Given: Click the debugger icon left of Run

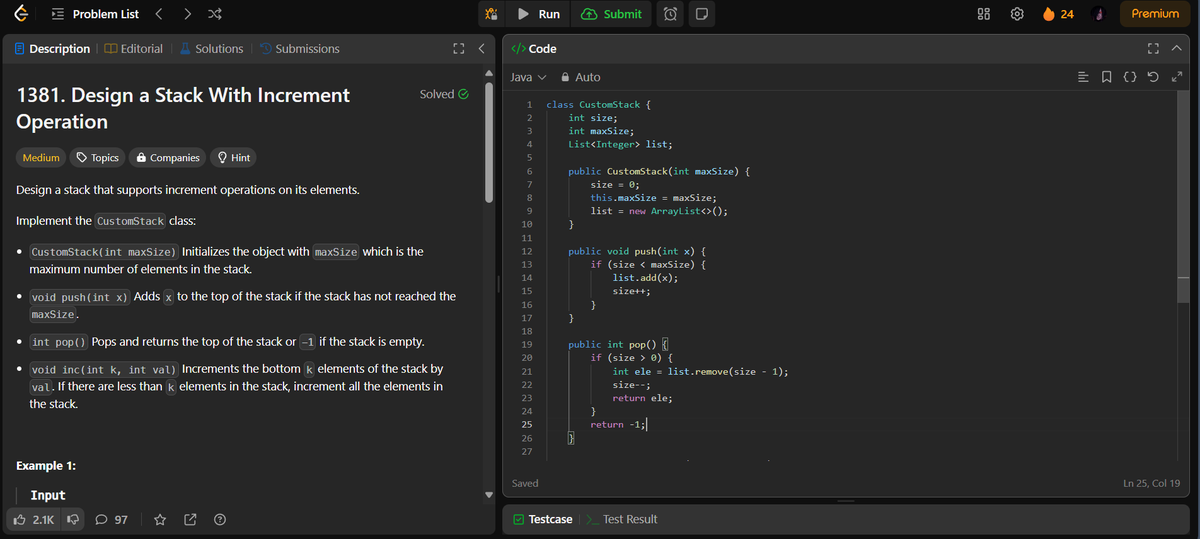Looking at the screenshot, I should coord(491,14).
